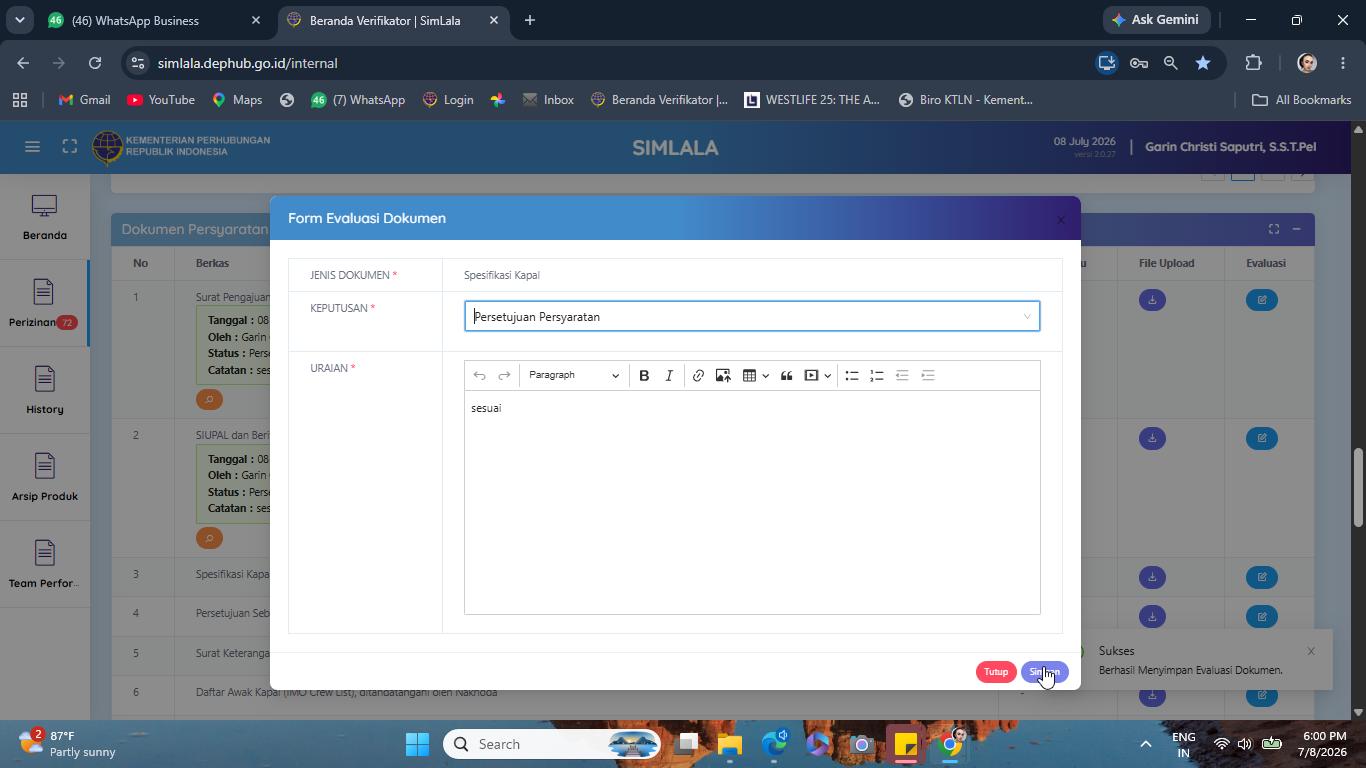Open Arsip Produk in sidebar
Image resolution: width=1366 pixels, height=768 pixels.
tap(44, 478)
